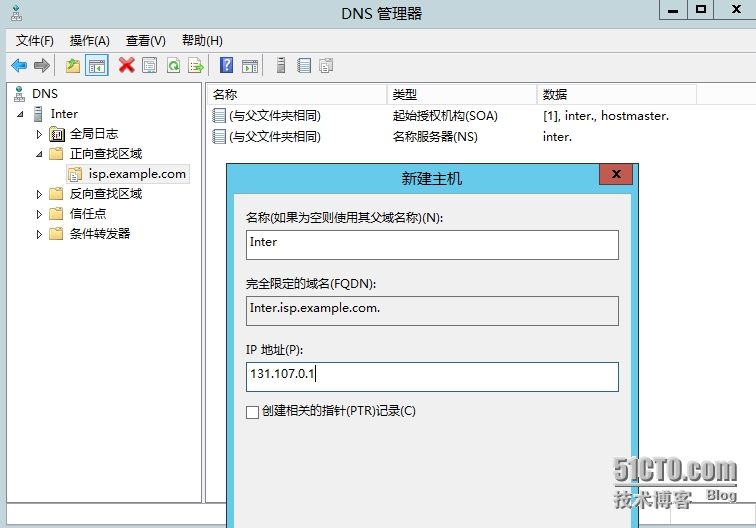Click the Back arrow in toolbar

click(19, 65)
